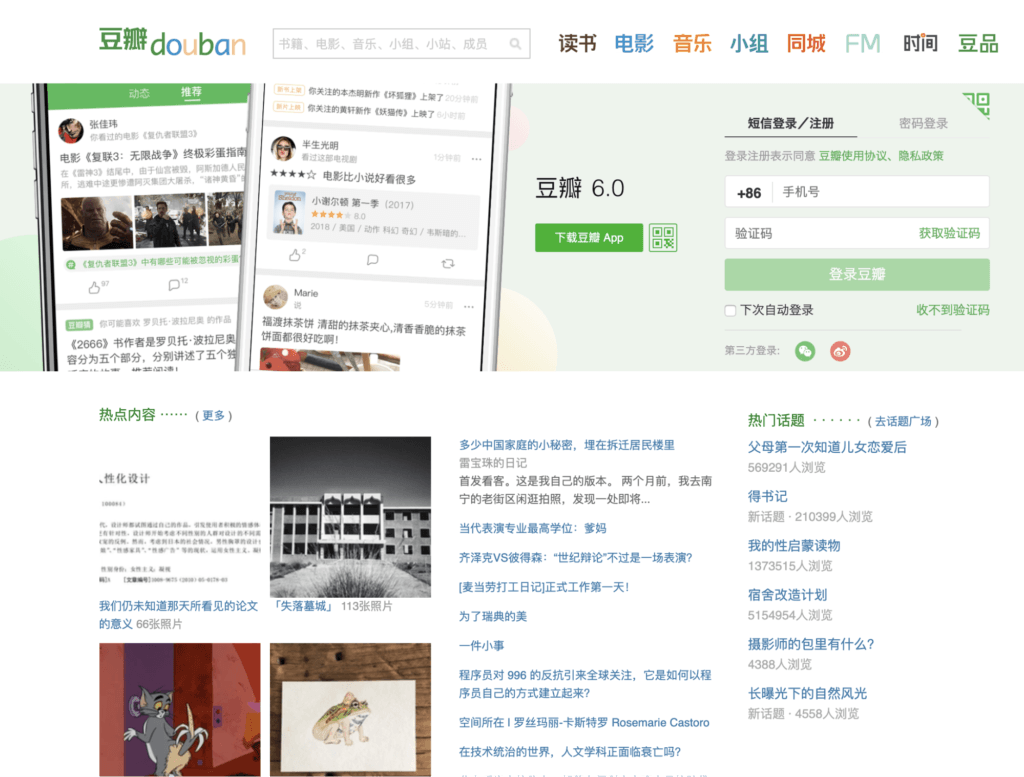Click the 手机号 phone number field
The width and height of the screenshot is (1024, 777).
click(x=880, y=192)
